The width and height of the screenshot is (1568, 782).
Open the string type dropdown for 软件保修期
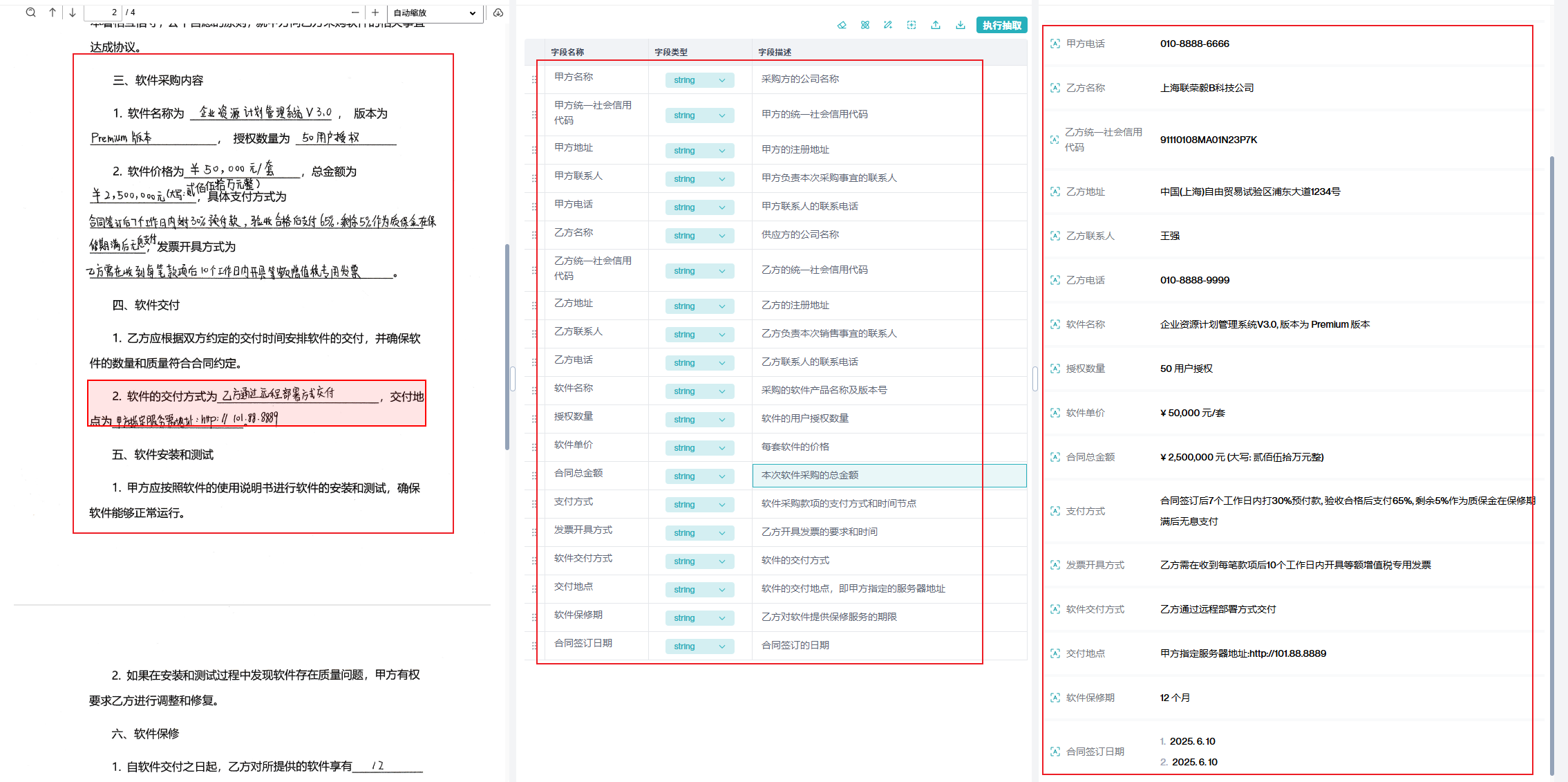click(699, 617)
